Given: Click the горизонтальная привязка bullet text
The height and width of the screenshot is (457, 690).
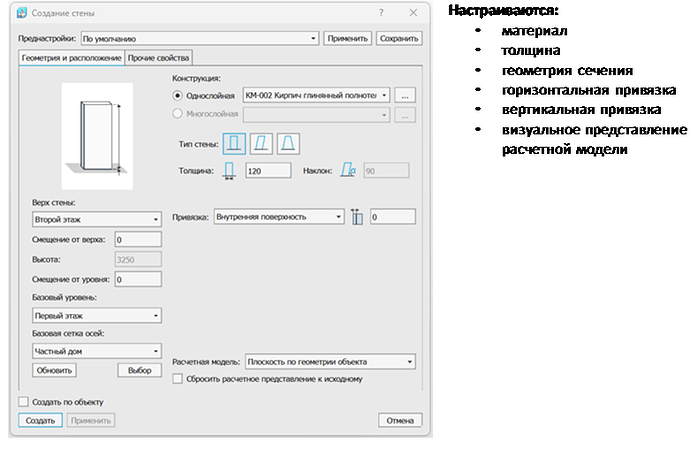Looking at the screenshot, I should tap(589, 90).
